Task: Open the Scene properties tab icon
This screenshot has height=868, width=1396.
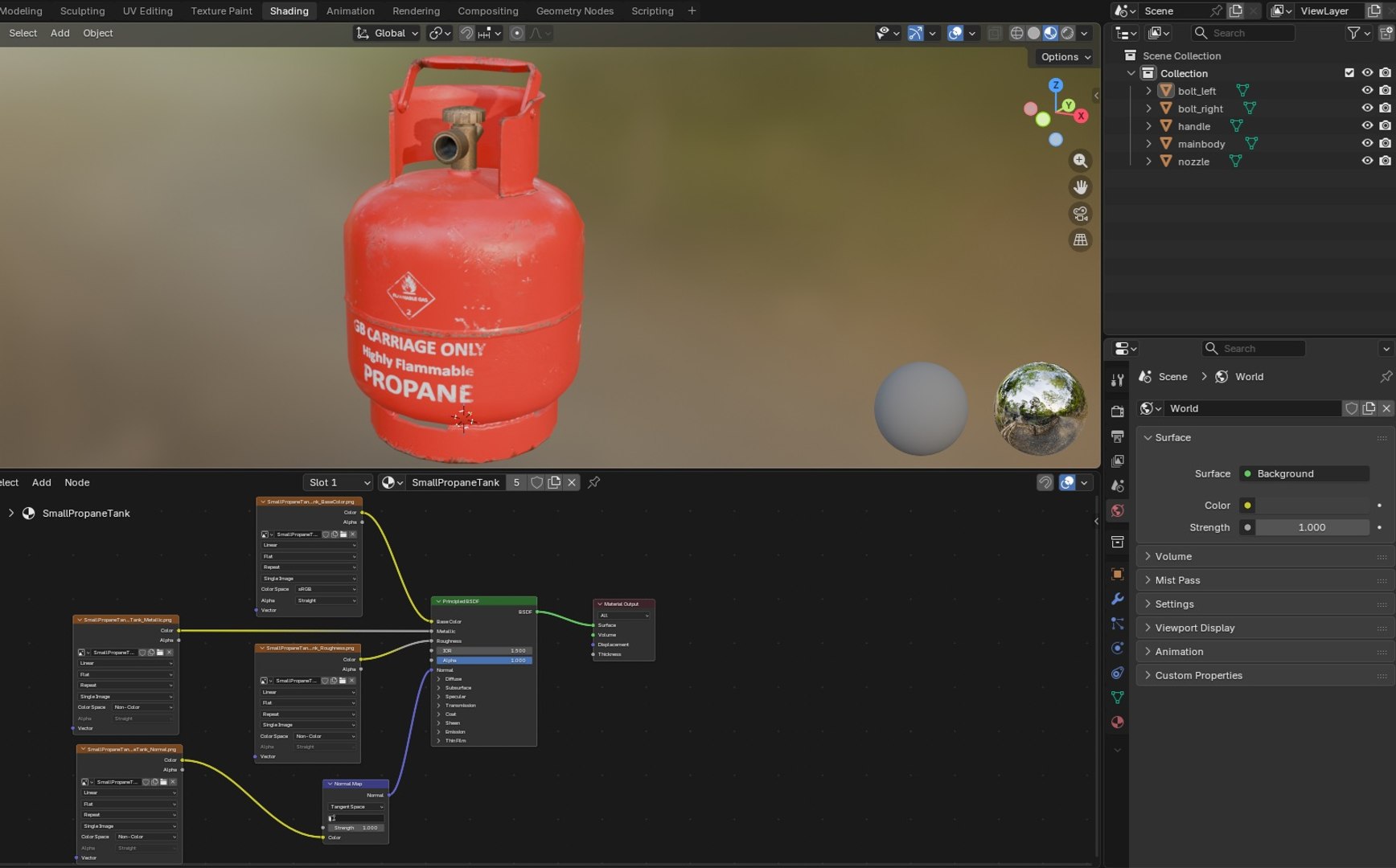Action: pos(1117,485)
